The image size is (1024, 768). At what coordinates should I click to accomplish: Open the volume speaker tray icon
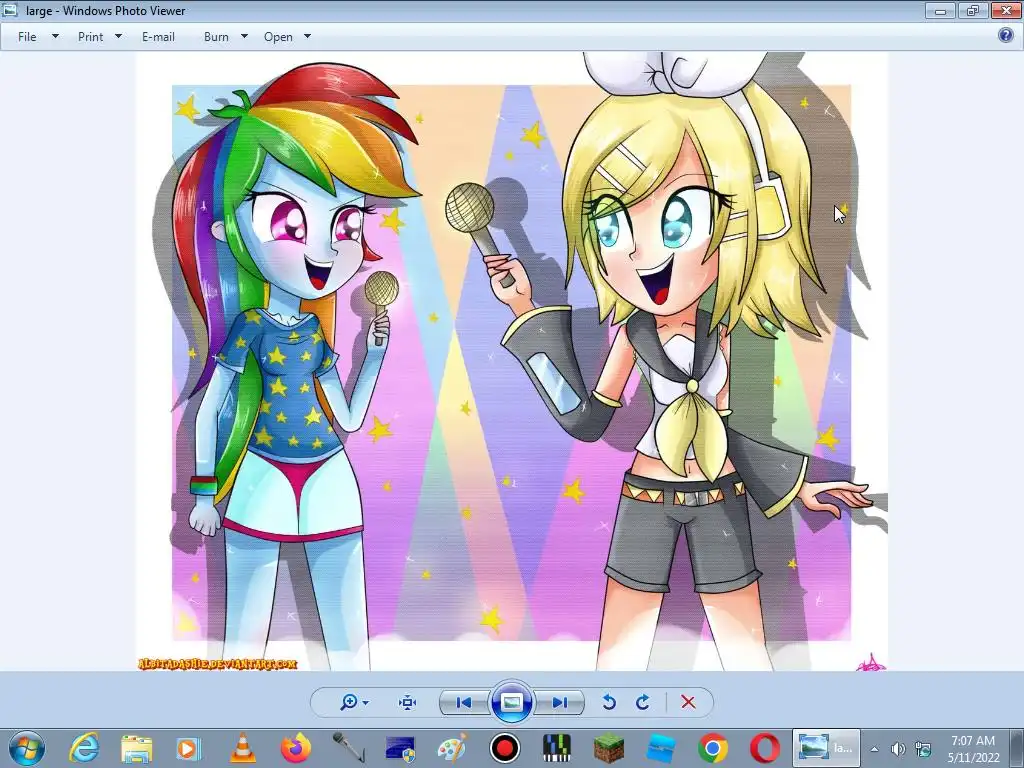pyautogui.click(x=899, y=749)
